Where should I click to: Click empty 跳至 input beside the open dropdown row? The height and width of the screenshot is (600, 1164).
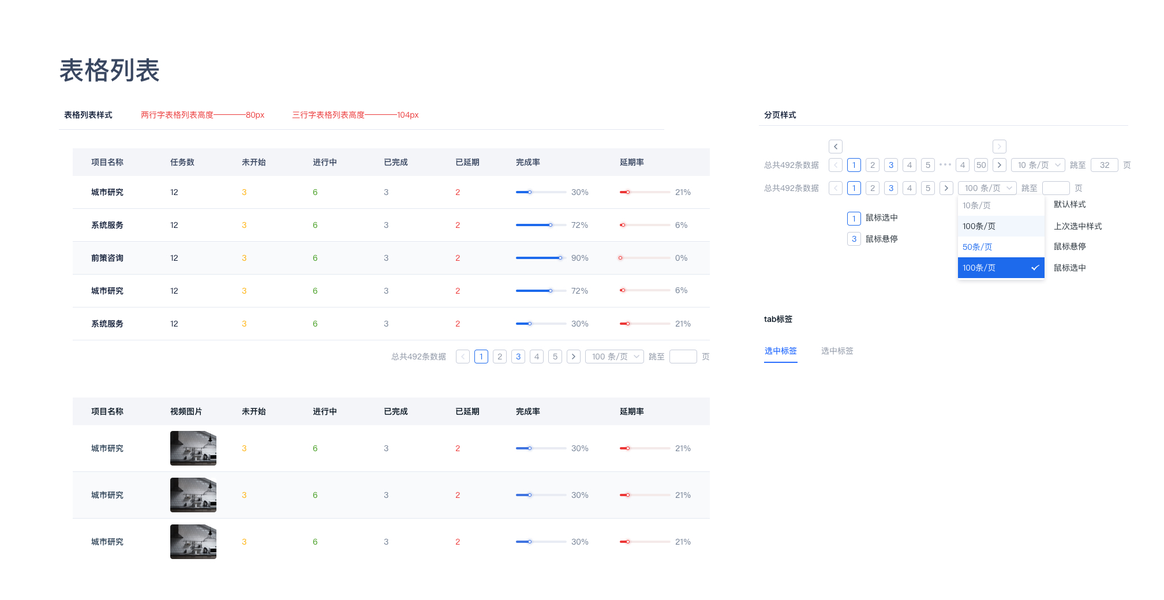click(1056, 188)
